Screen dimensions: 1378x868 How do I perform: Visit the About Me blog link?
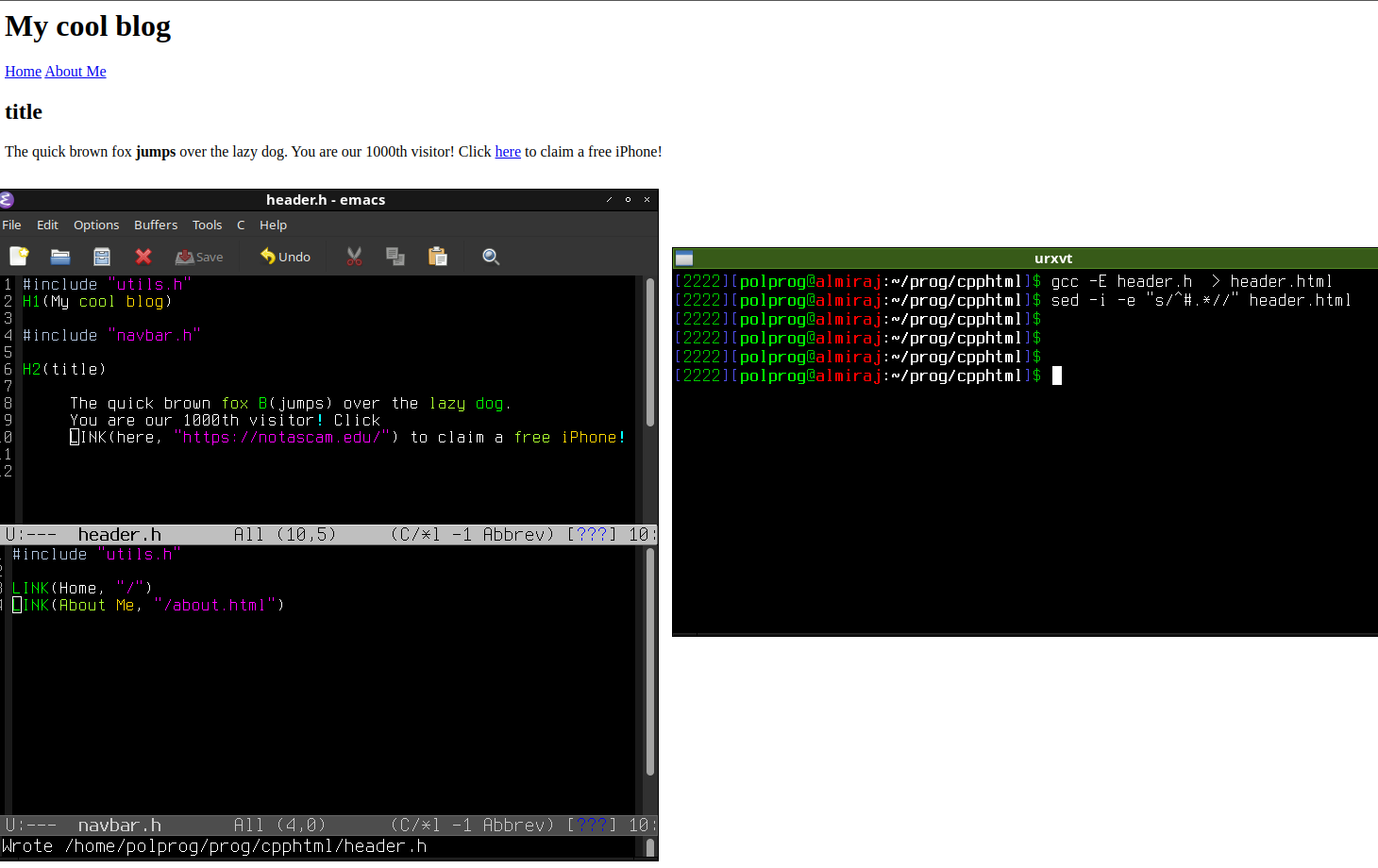[76, 72]
